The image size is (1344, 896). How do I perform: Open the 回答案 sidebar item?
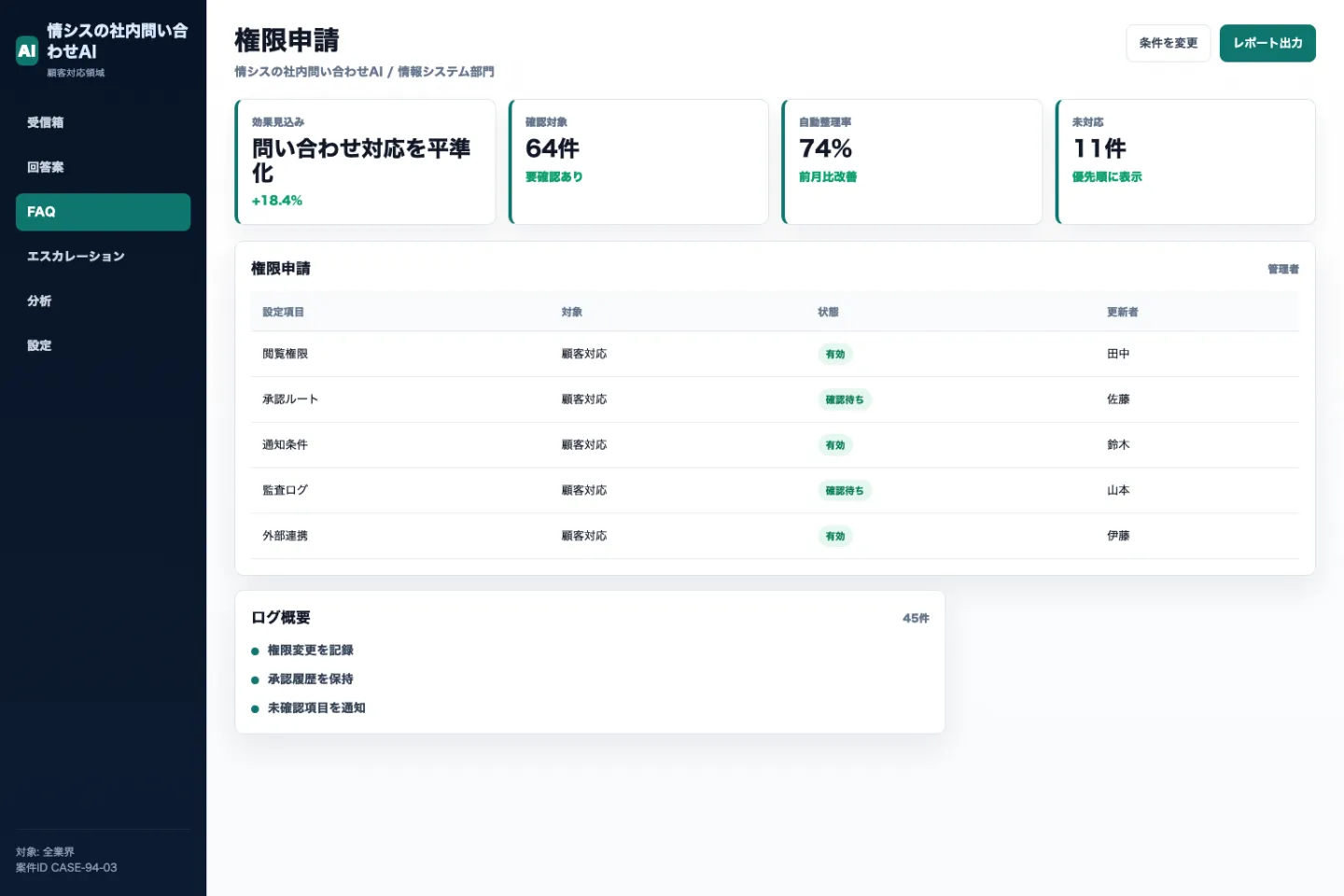tap(103, 167)
